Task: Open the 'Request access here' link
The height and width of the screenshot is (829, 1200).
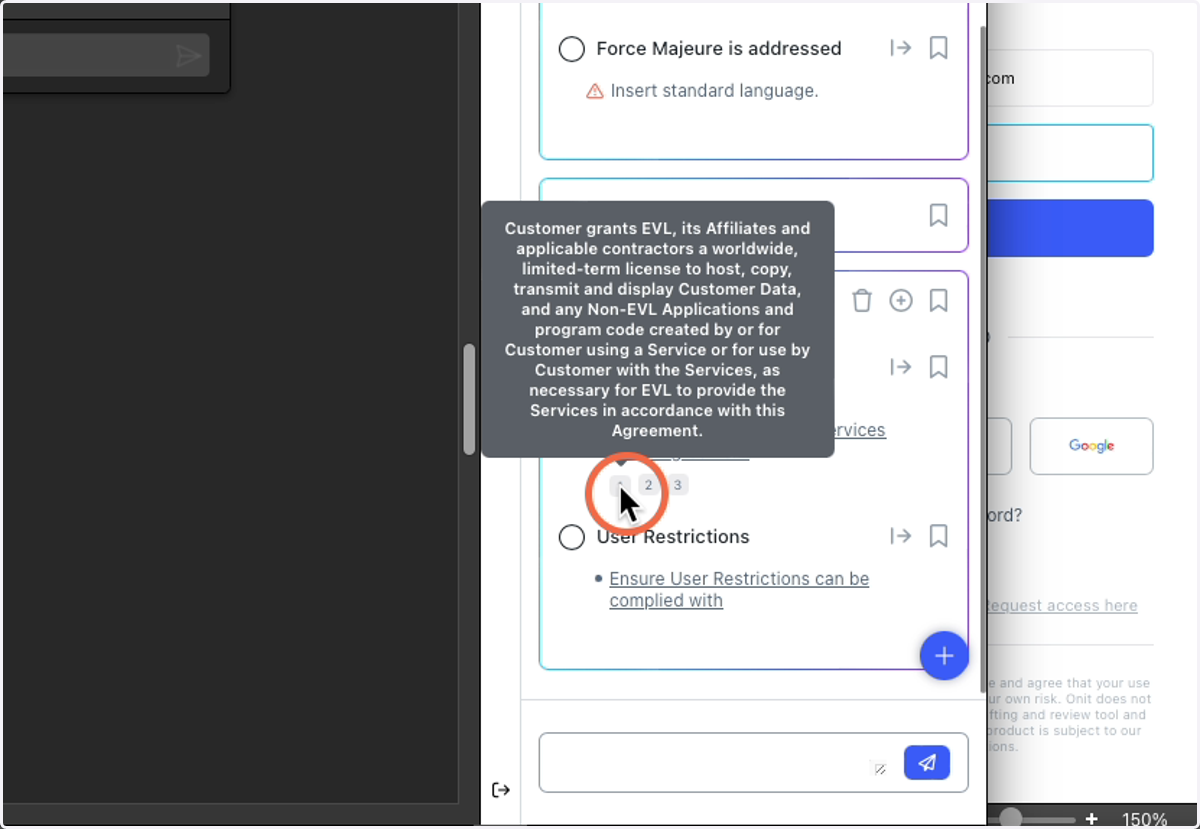Action: pyautogui.click(x=1062, y=605)
